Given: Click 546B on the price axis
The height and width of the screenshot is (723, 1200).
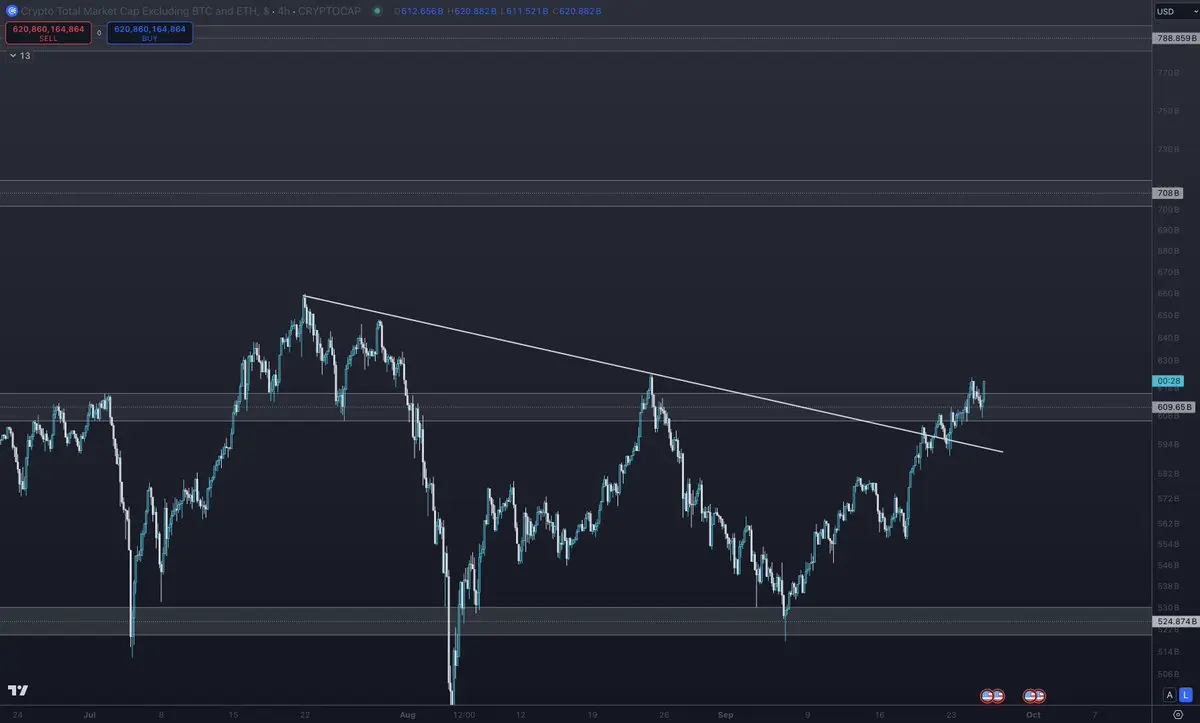Looking at the screenshot, I should [1167, 564].
